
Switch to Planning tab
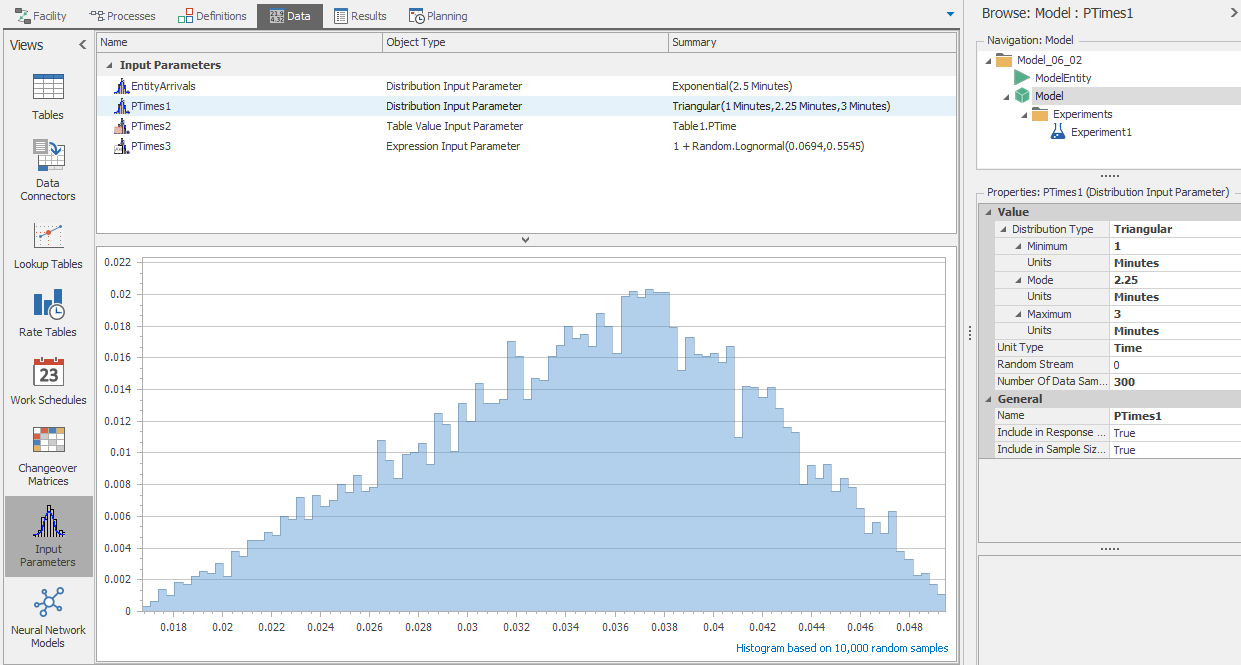(x=438, y=16)
